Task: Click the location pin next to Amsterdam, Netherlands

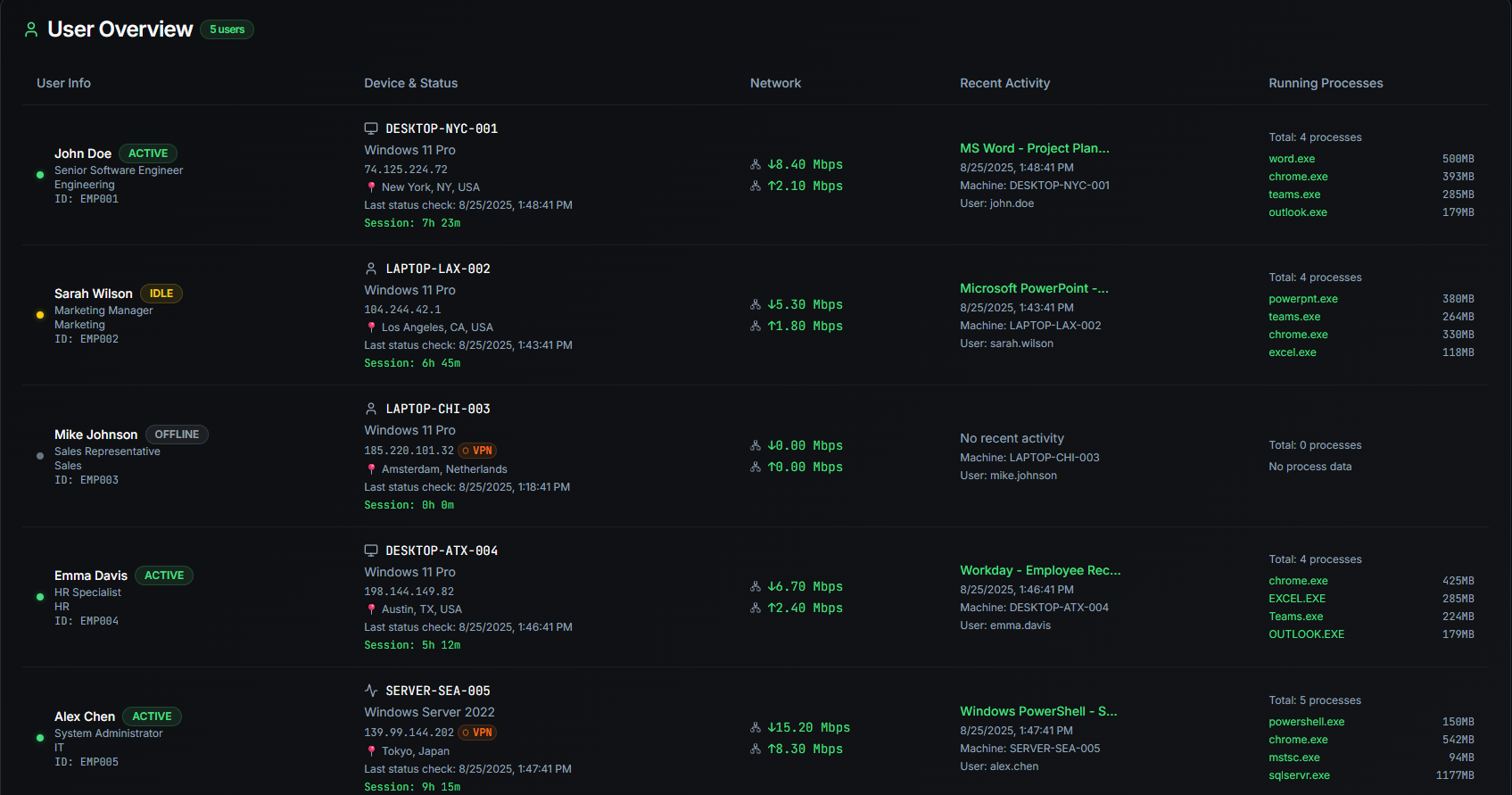Action: point(371,469)
